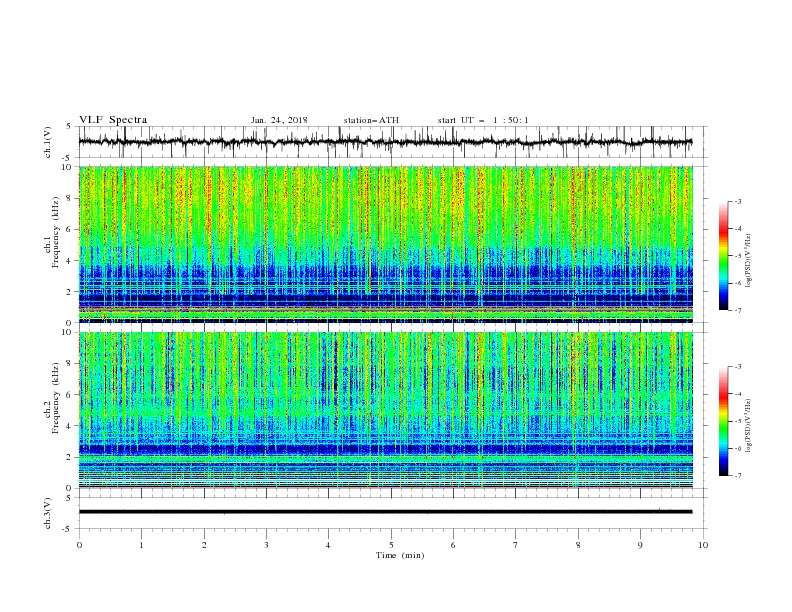The height and width of the screenshot is (612, 792).
Task: Click the "10" kHz tick of ch.2 spectrogram
Action: point(68,332)
